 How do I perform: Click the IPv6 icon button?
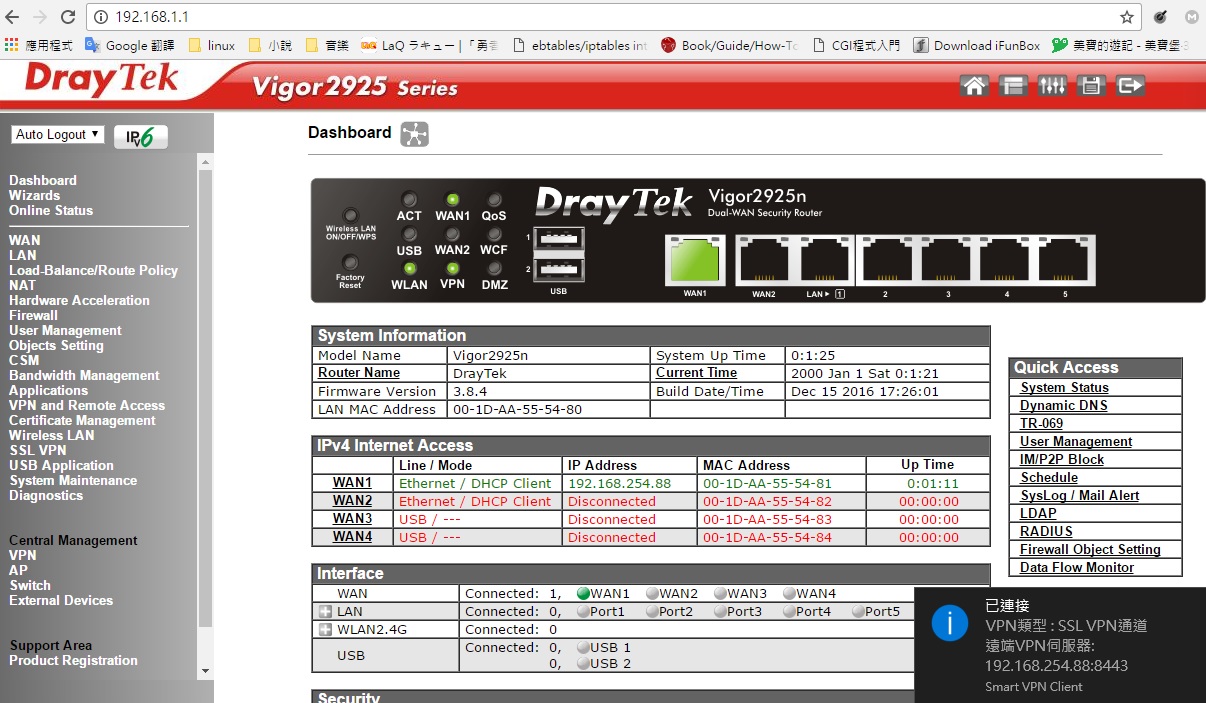click(x=141, y=137)
